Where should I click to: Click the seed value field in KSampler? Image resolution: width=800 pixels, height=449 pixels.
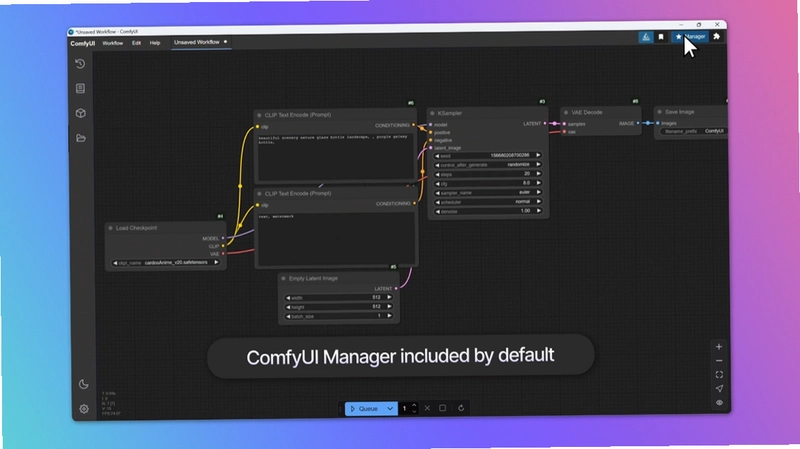tap(488, 156)
